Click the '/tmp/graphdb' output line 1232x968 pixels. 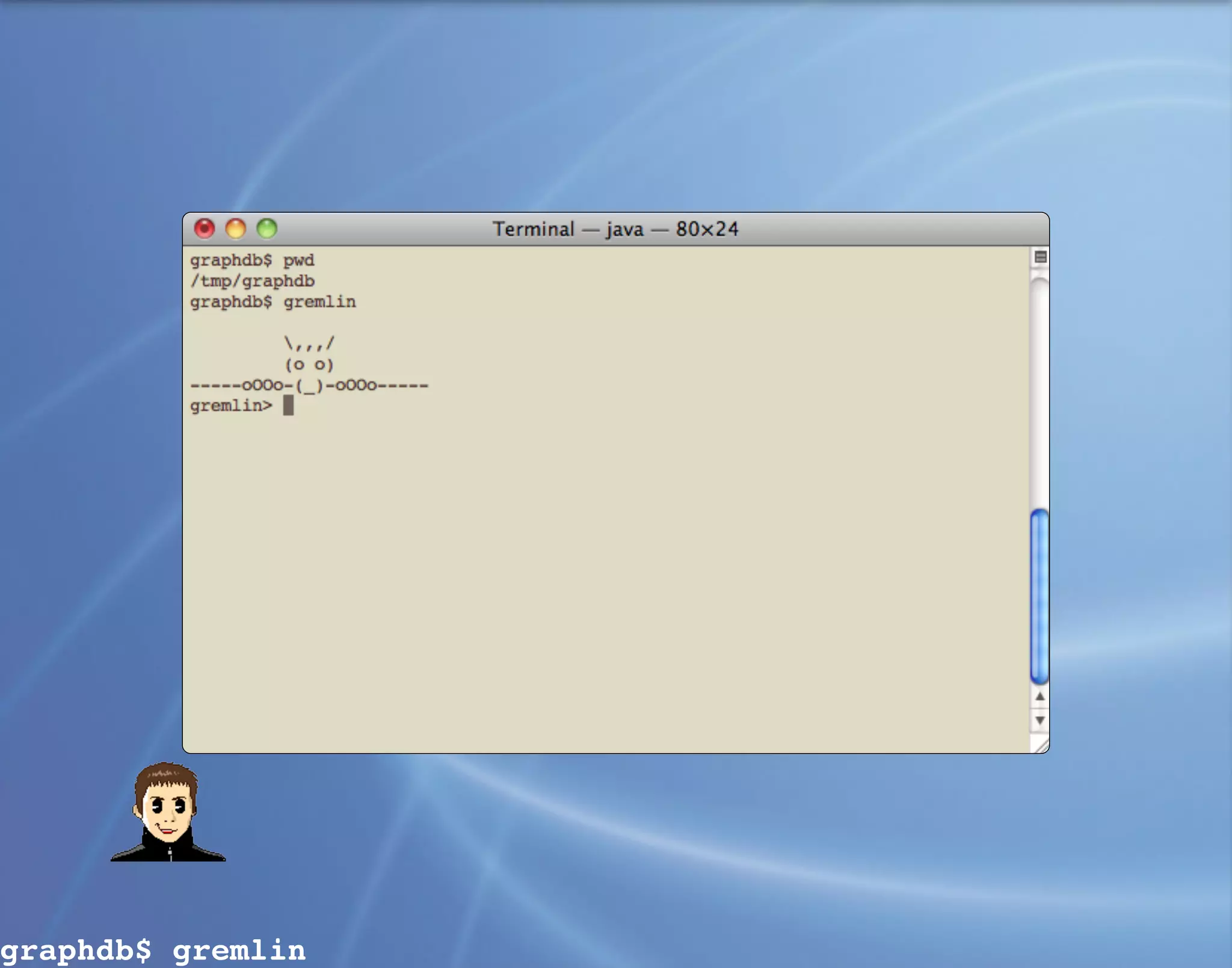[252, 281]
